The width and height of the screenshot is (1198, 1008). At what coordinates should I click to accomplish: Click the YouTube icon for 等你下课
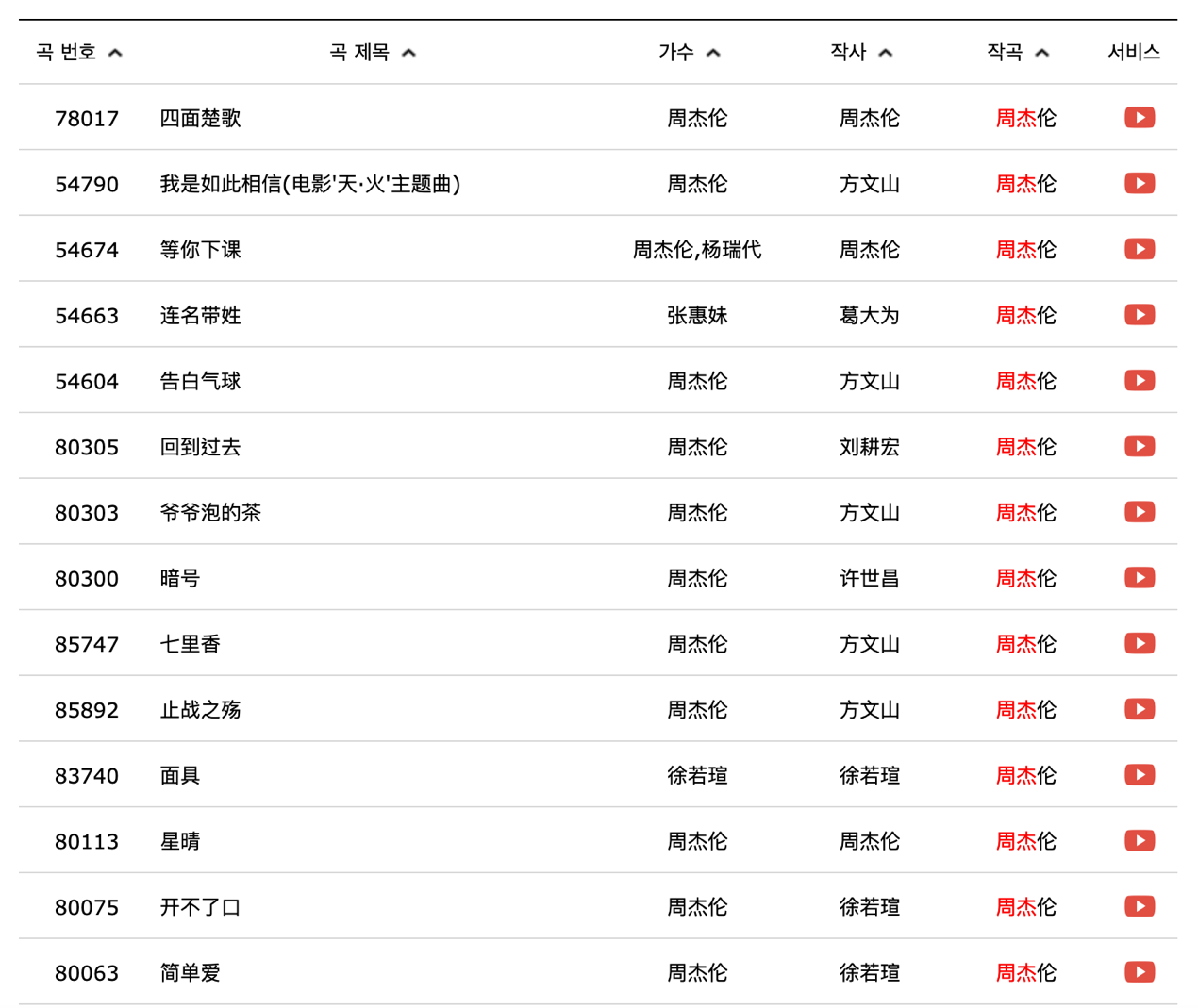[x=1139, y=249]
